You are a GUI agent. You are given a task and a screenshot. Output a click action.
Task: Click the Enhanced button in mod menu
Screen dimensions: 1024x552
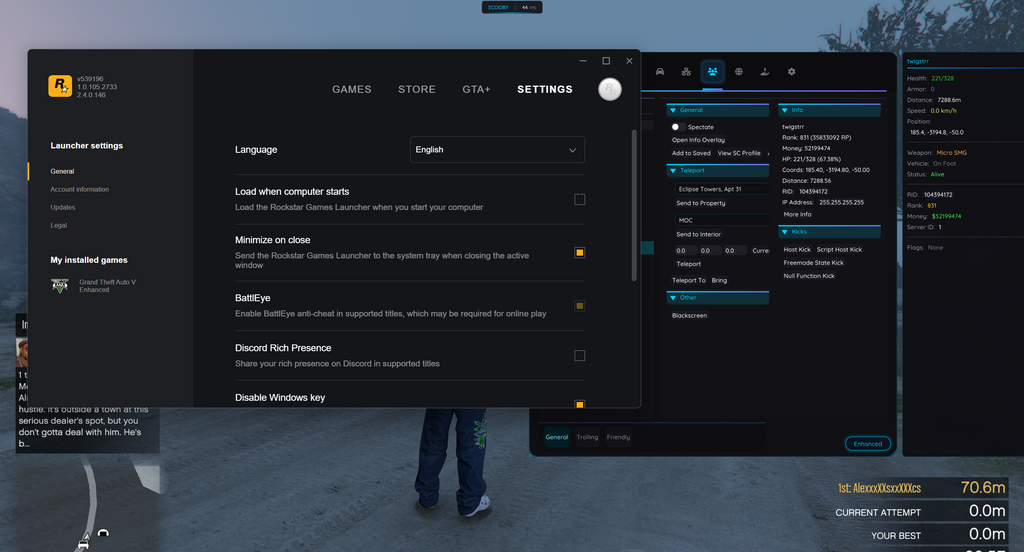tap(868, 444)
